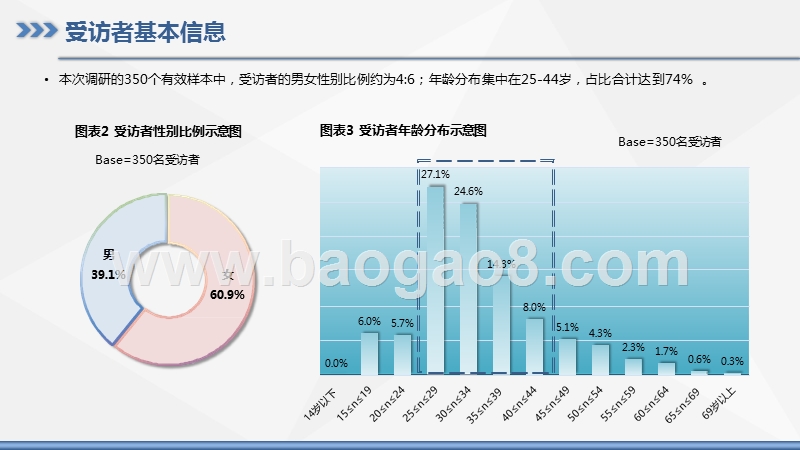Select the chevron arrows icon beside the title
This screenshot has width=800, height=450.
[x=36, y=30]
